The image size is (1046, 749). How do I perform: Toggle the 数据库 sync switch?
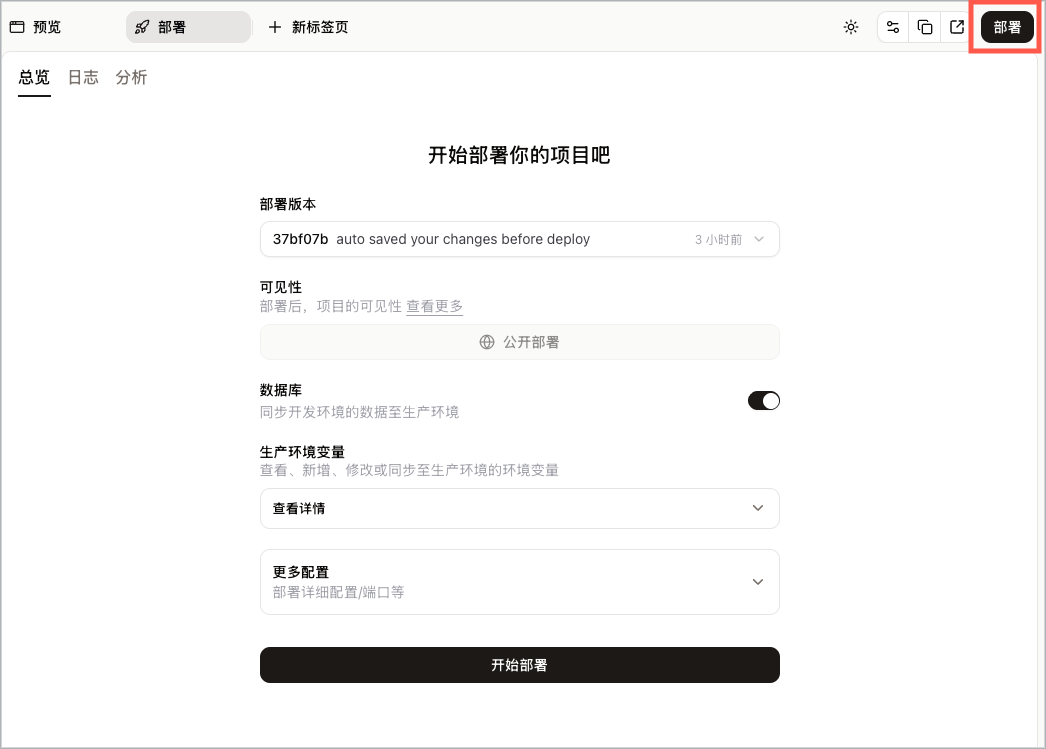click(x=764, y=401)
